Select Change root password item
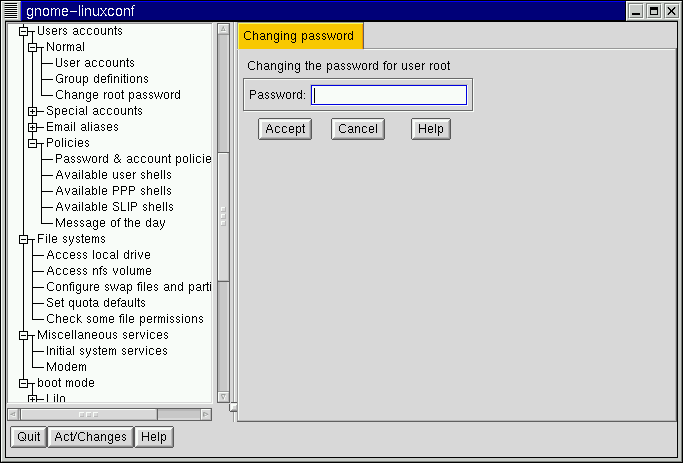Screen dimensions: 683x463 (x=118, y=95)
